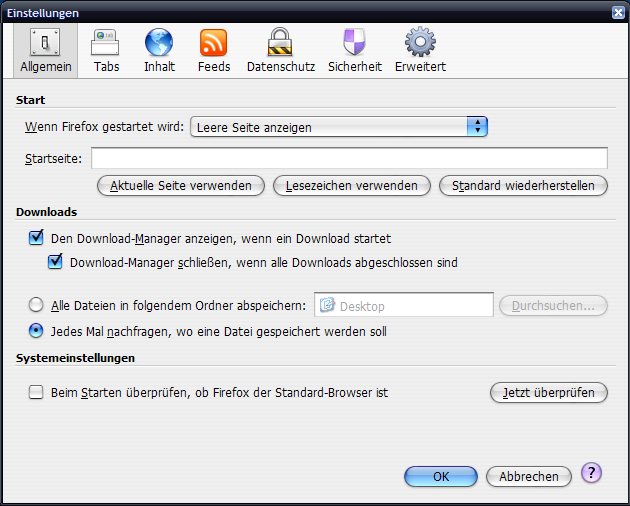Click Lesezeichen verwenden button

coord(352,186)
